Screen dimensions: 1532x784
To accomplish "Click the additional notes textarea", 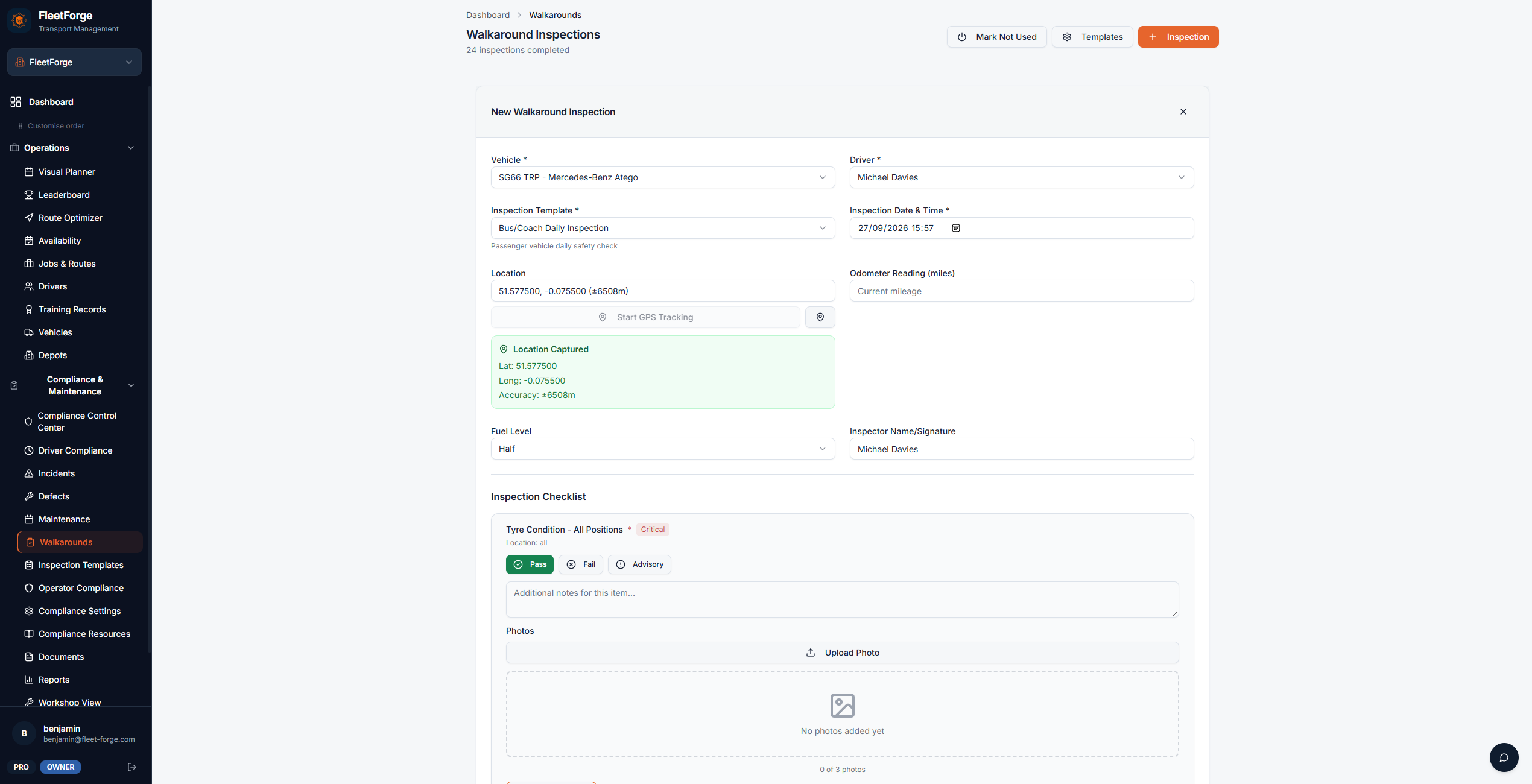I will pyautogui.click(x=842, y=599).
